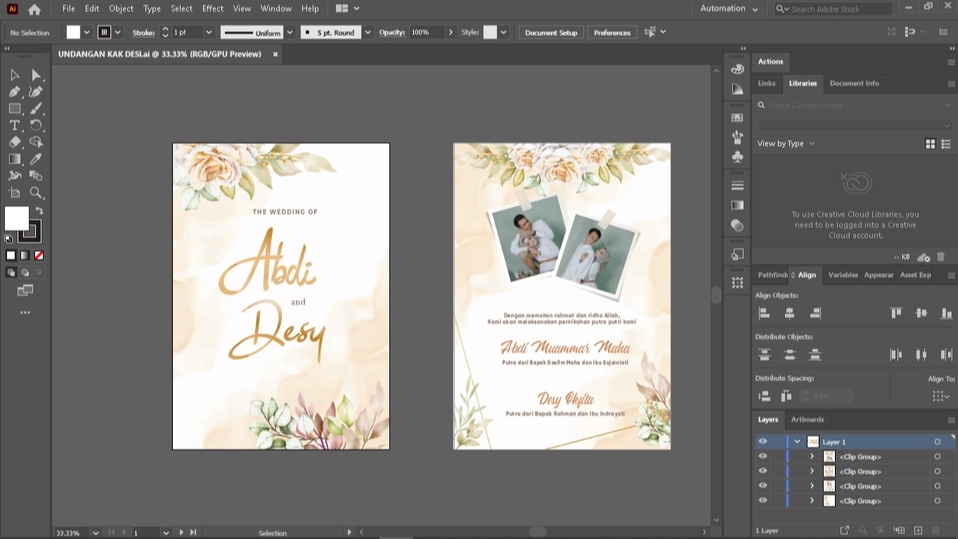The width and height of the screenshot is (958, 539).
Task: Select the Direct Selection tool
Action: click(x=36, y=75)
